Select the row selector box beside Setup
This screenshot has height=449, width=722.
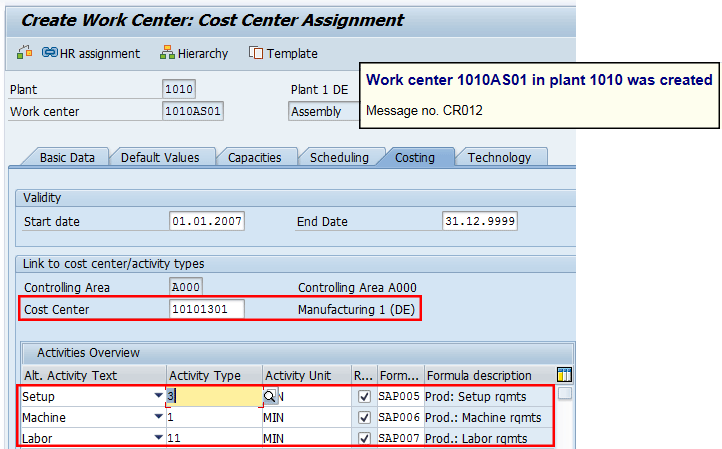coord(566,395)
